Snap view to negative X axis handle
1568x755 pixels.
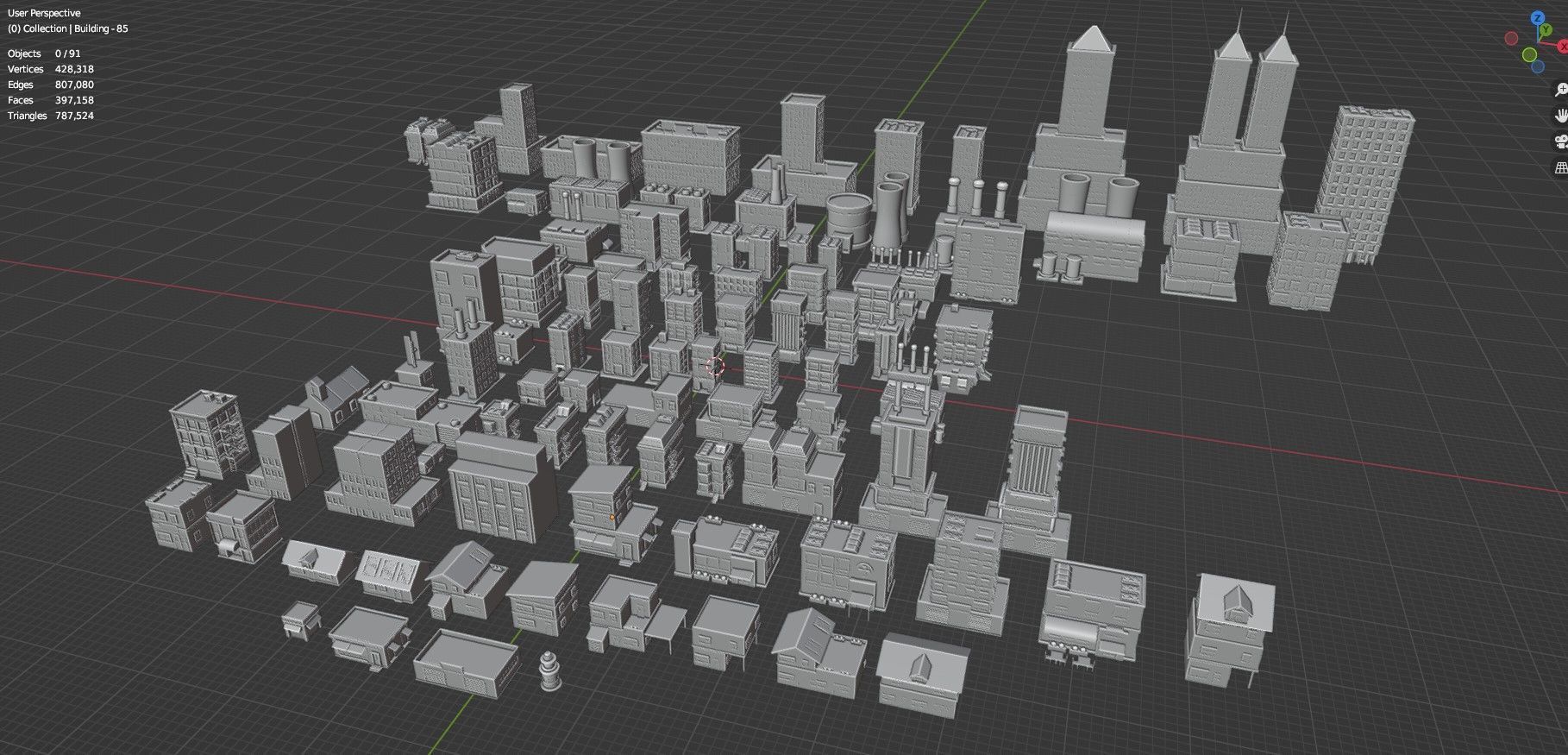click(x=1511, y=38)
